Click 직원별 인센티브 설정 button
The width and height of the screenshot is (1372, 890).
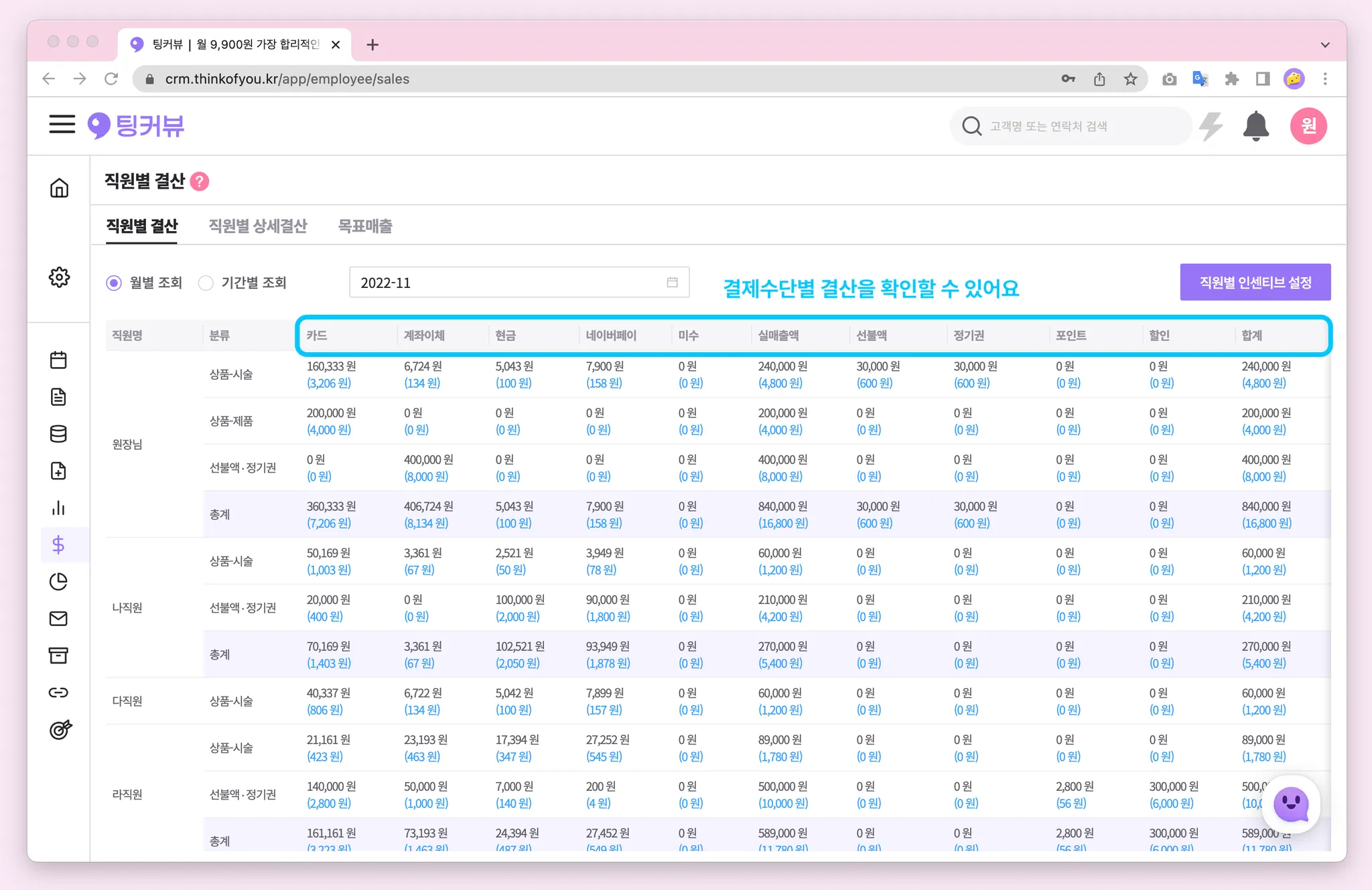point(1255,282)
